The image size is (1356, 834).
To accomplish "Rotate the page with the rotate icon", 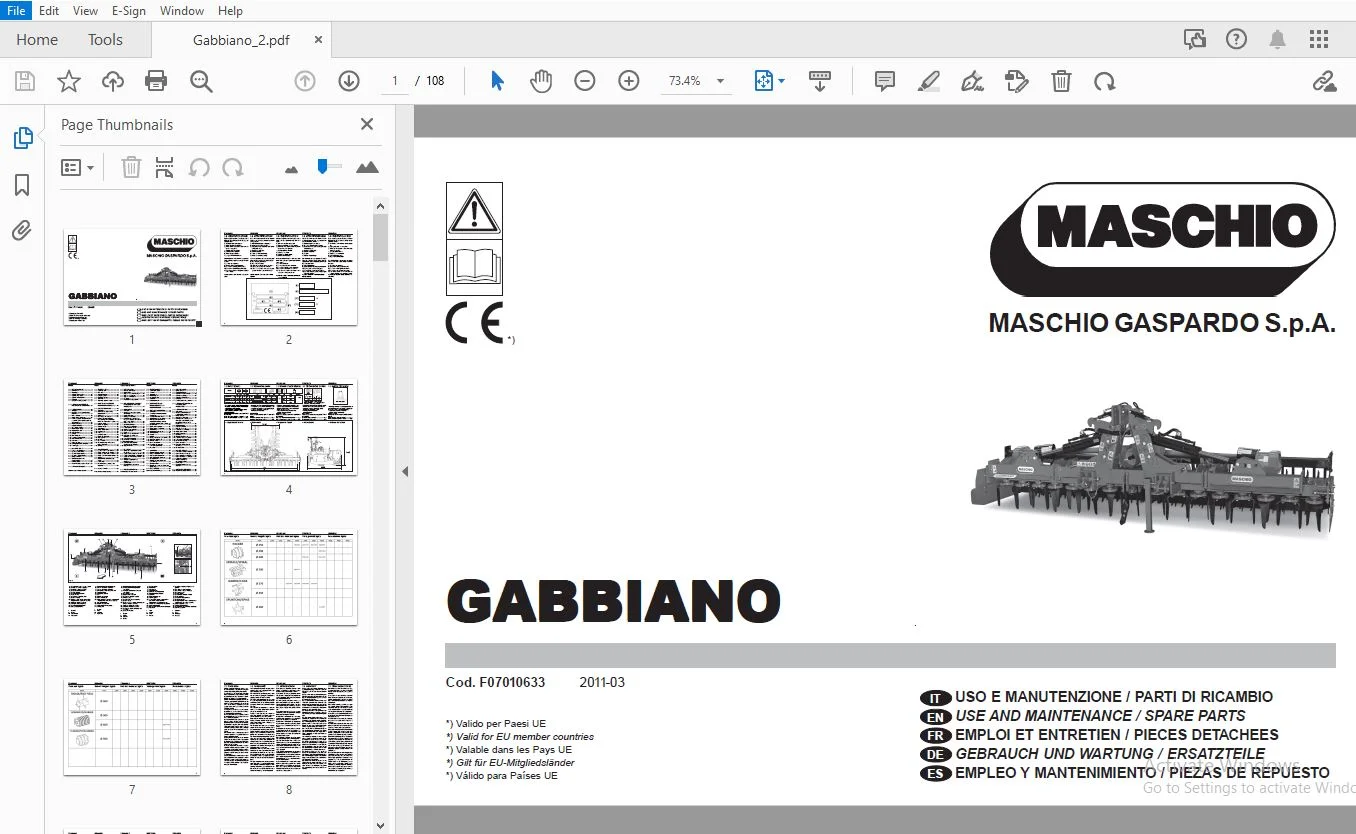I will 1105,81.
